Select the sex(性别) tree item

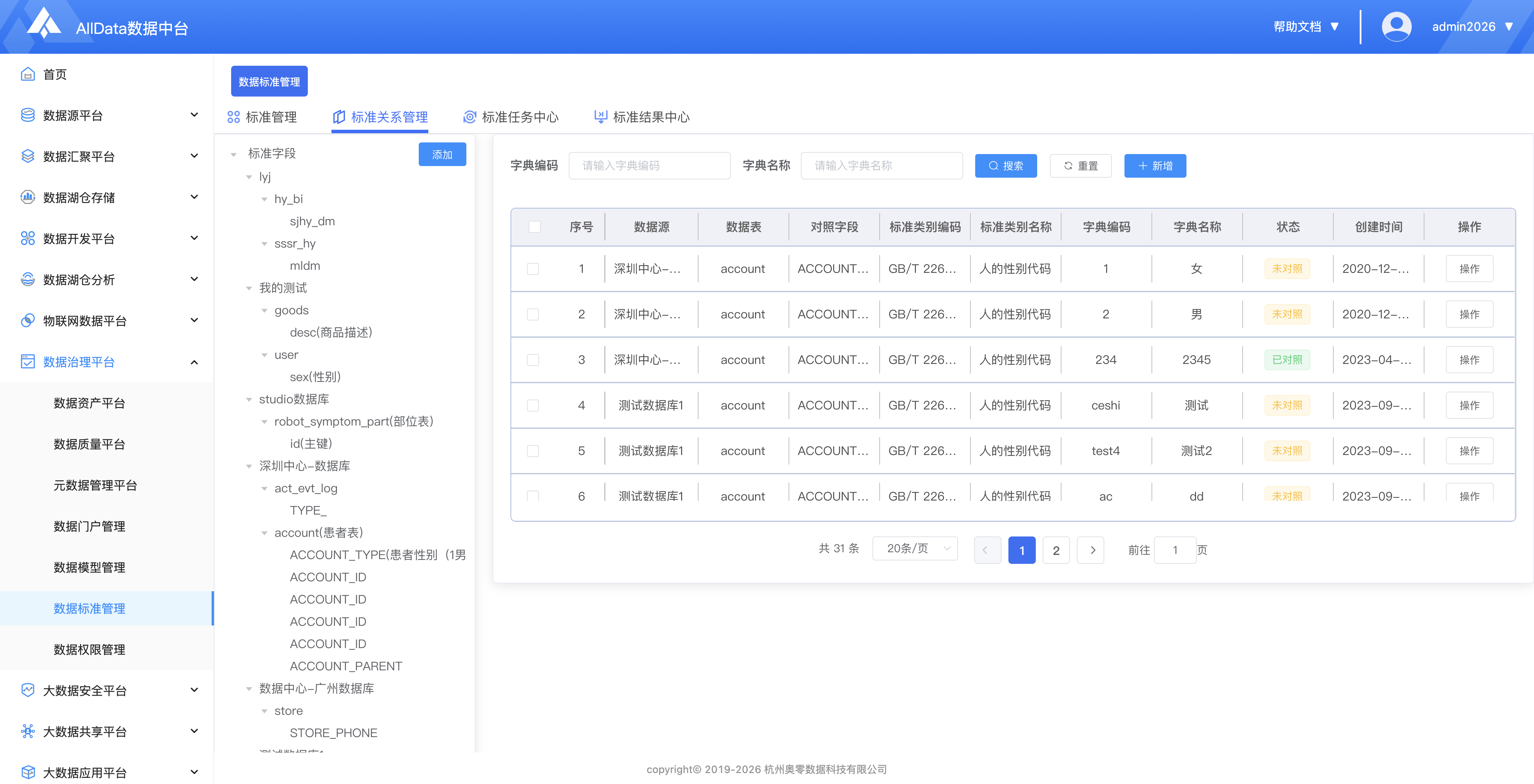click(315, 377)
